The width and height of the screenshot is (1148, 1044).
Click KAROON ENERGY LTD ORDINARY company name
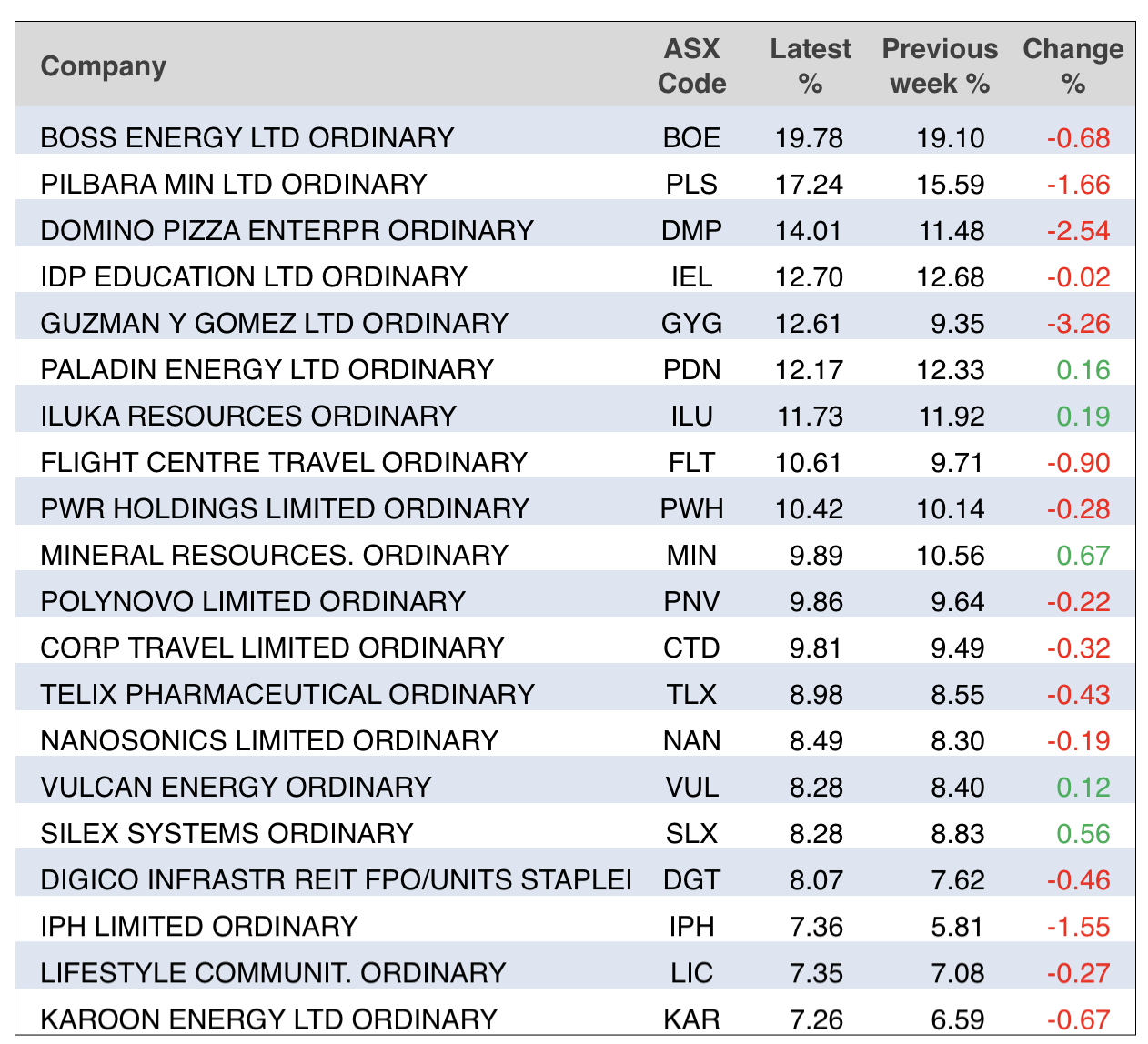coord(269,1019)
